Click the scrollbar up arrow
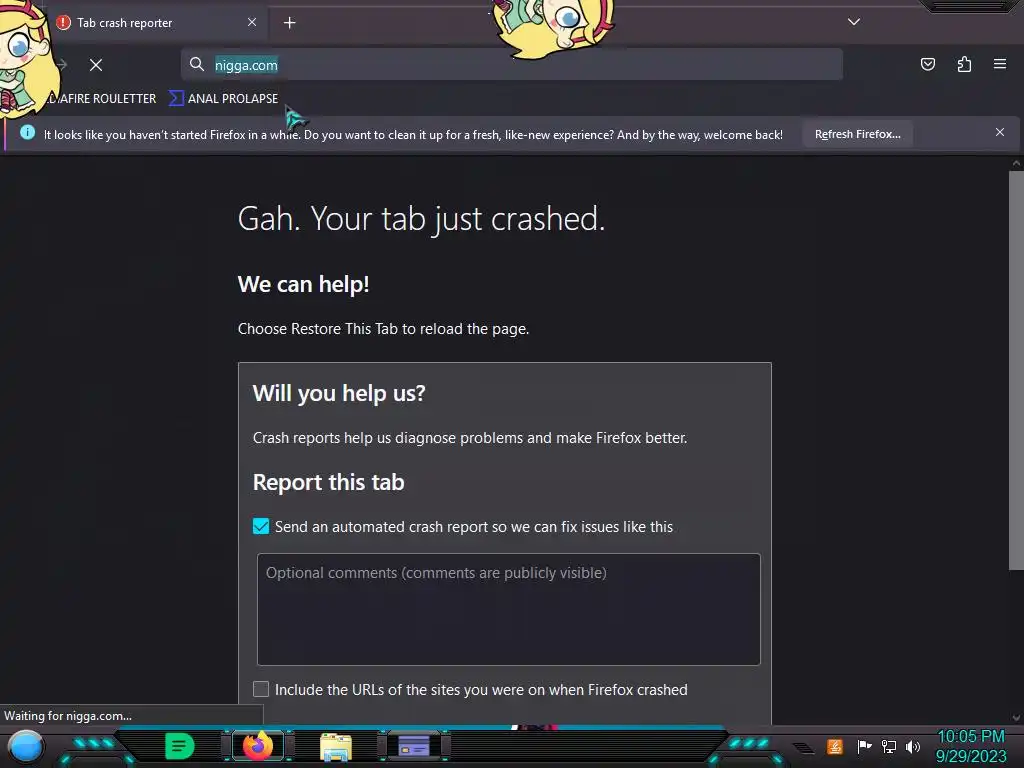Viewport: 1024px width, 768px height. 1016,163
